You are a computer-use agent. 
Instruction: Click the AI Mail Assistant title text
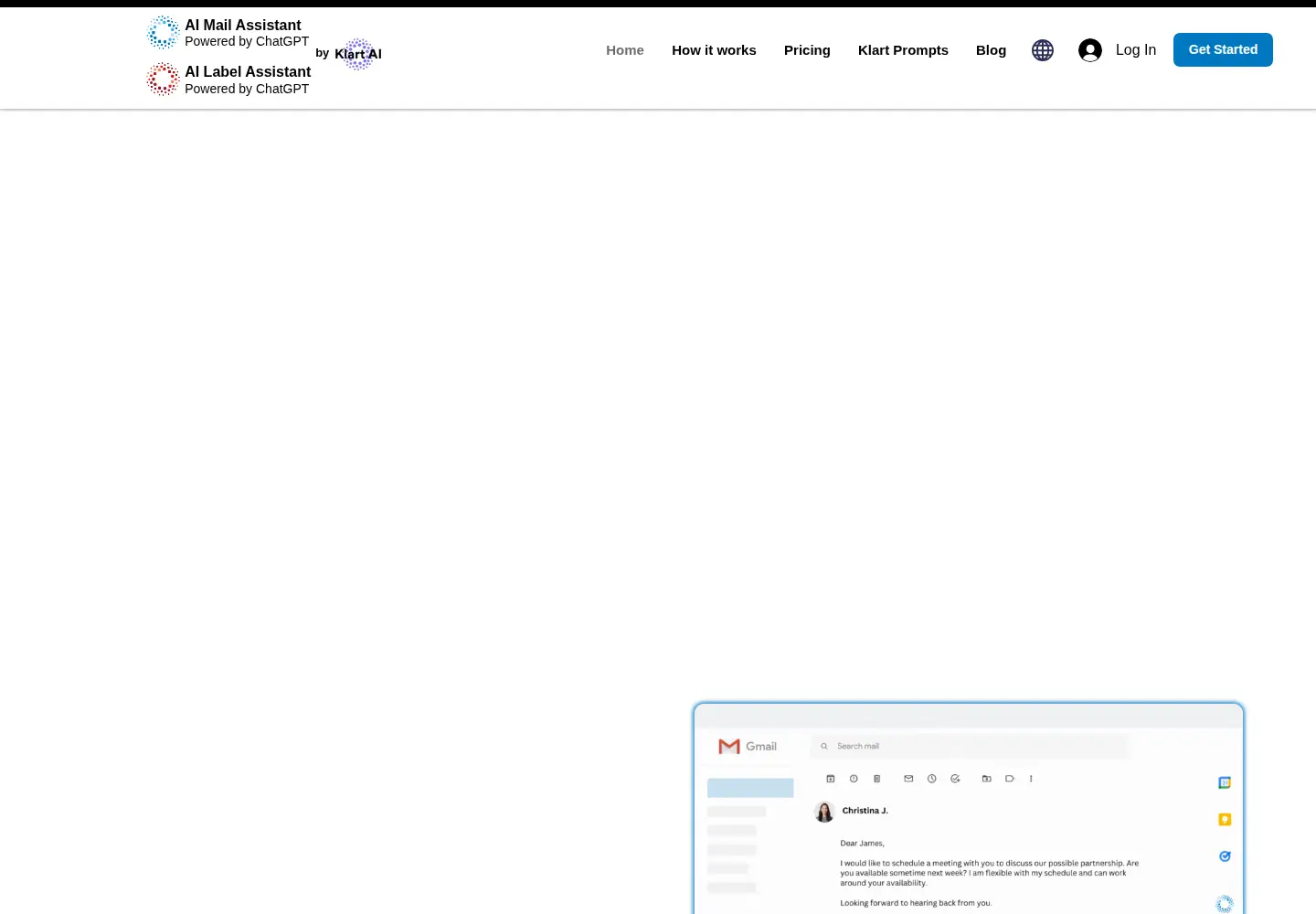click(242, 26)
